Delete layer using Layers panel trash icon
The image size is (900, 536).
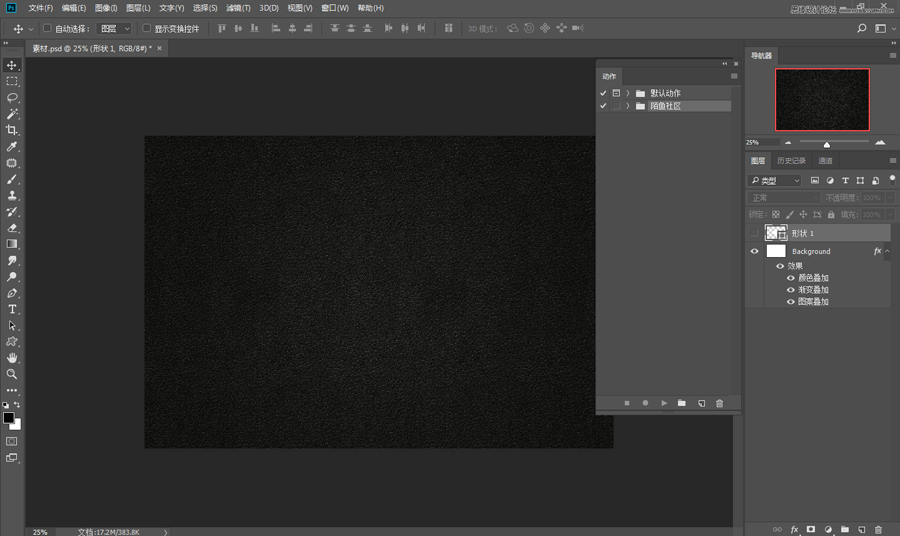(878, 528)
